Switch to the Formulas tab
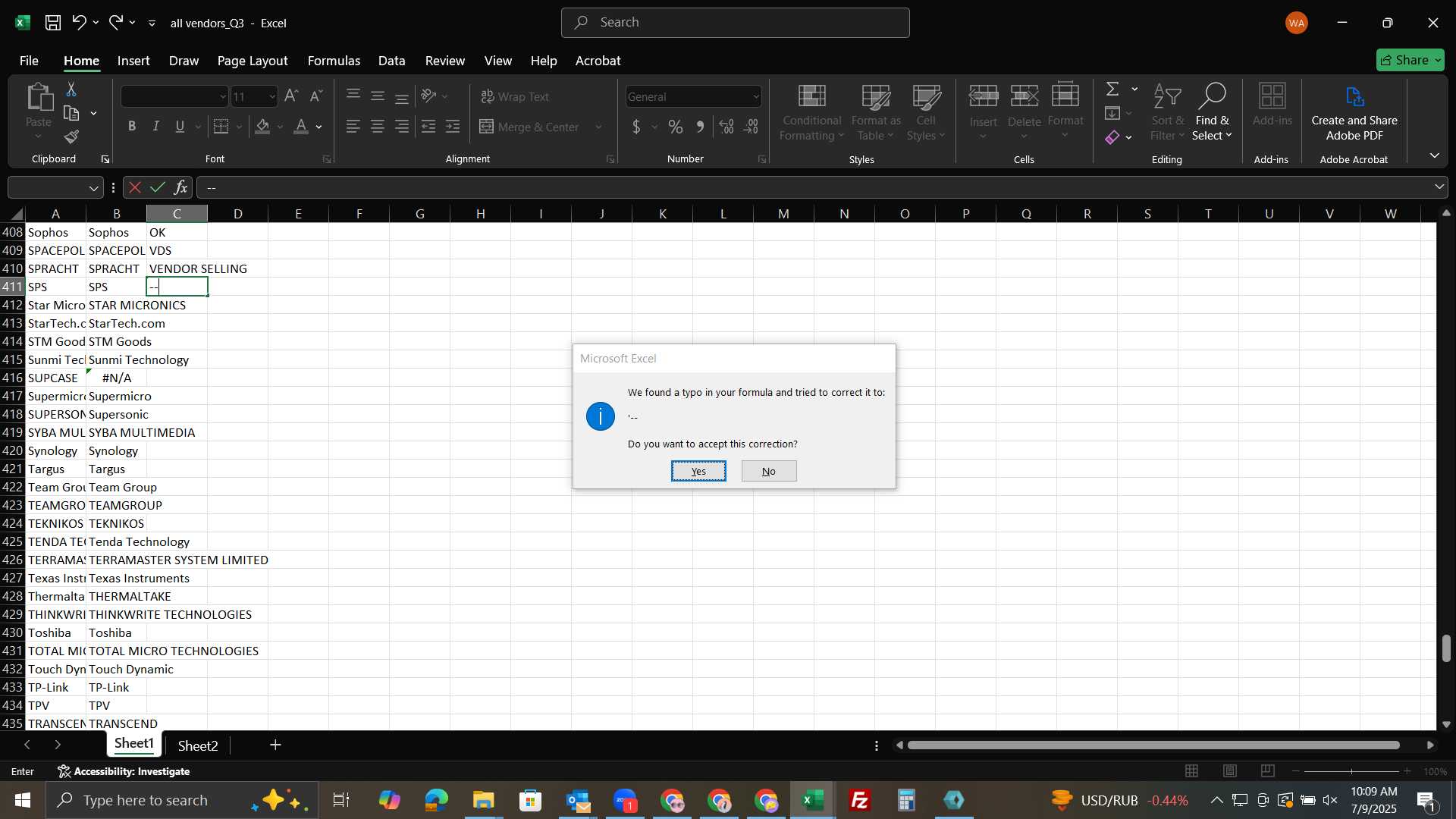 (x=334, y=61)
